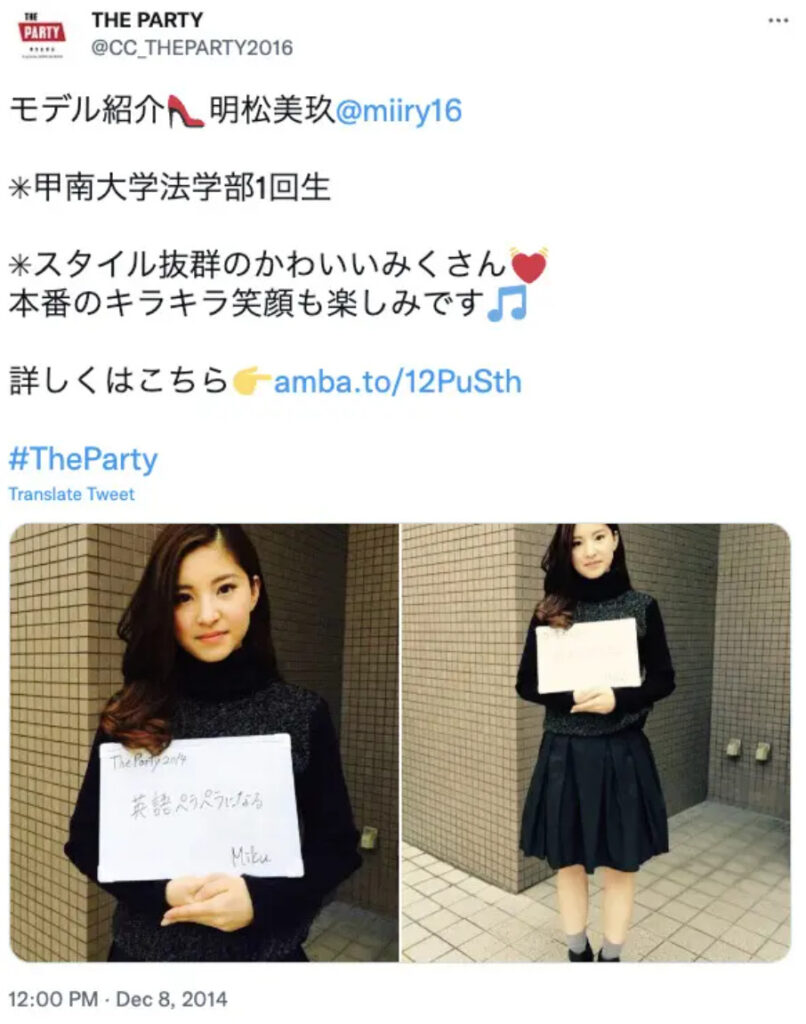Open the three-dot more options menu

(777, 20)
